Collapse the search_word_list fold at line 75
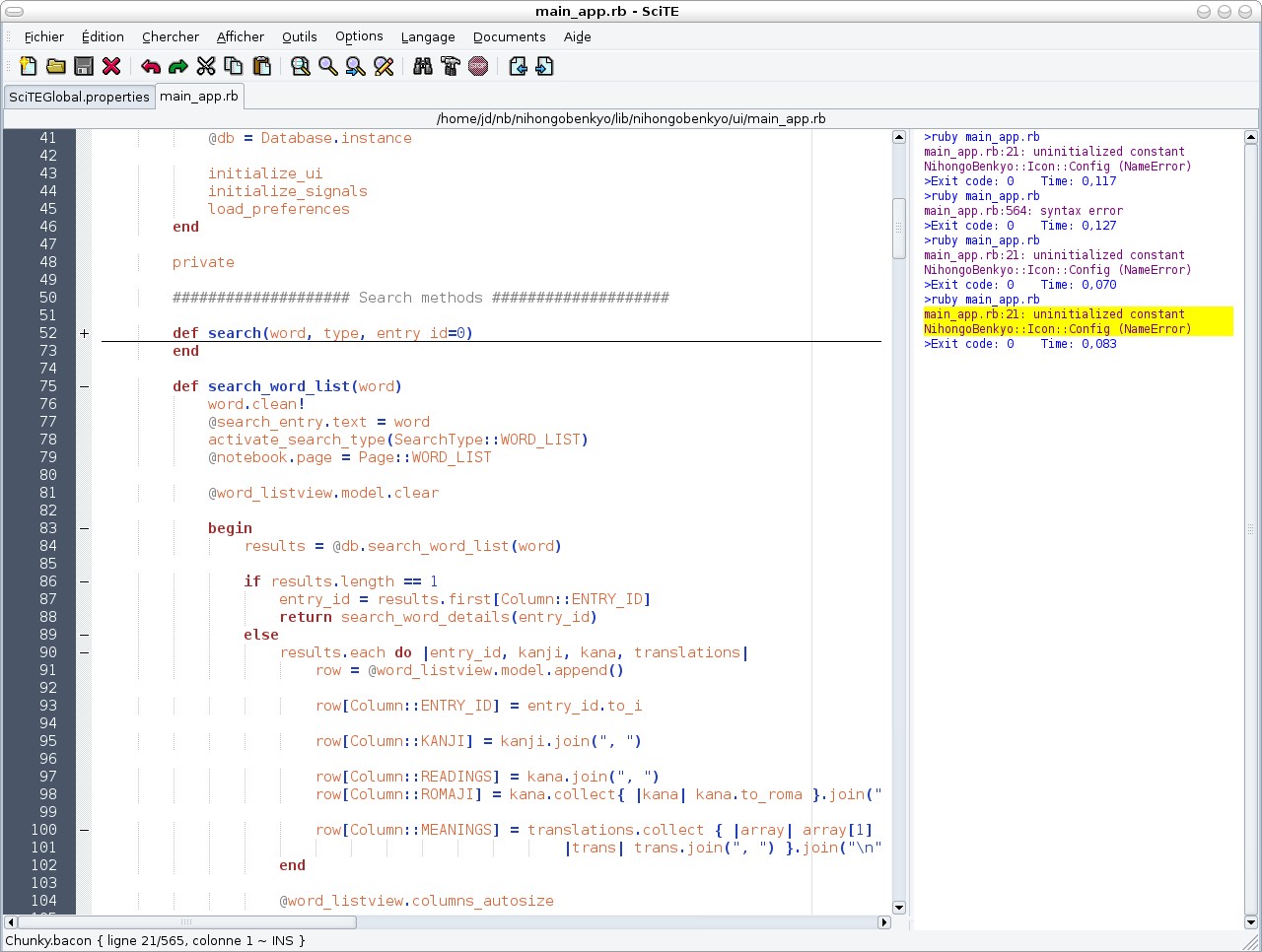Viewport: 1262px width, 952px height. pyautogui.click(x=84, y=386)
